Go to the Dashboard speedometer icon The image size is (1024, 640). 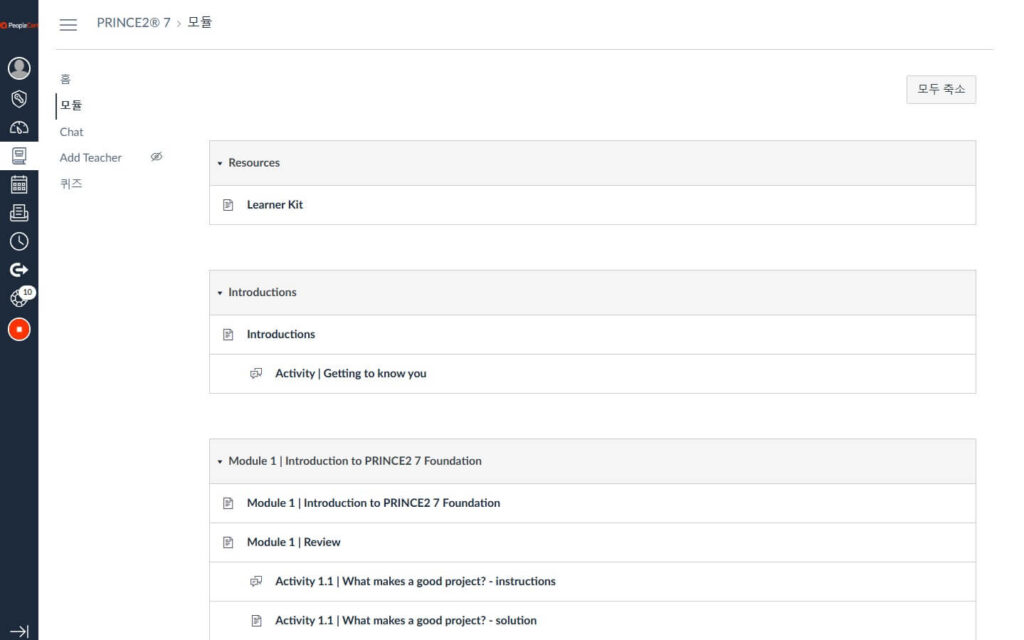[x=19, y=127]
